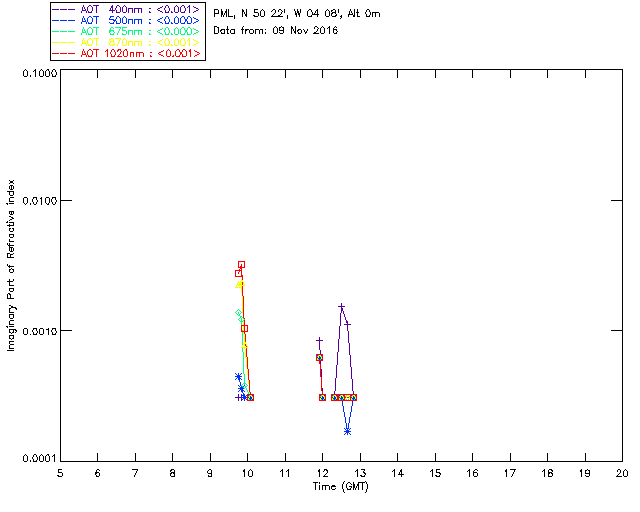
Task: Click x-axis tick label 14
Action: [x=398, y=474]
